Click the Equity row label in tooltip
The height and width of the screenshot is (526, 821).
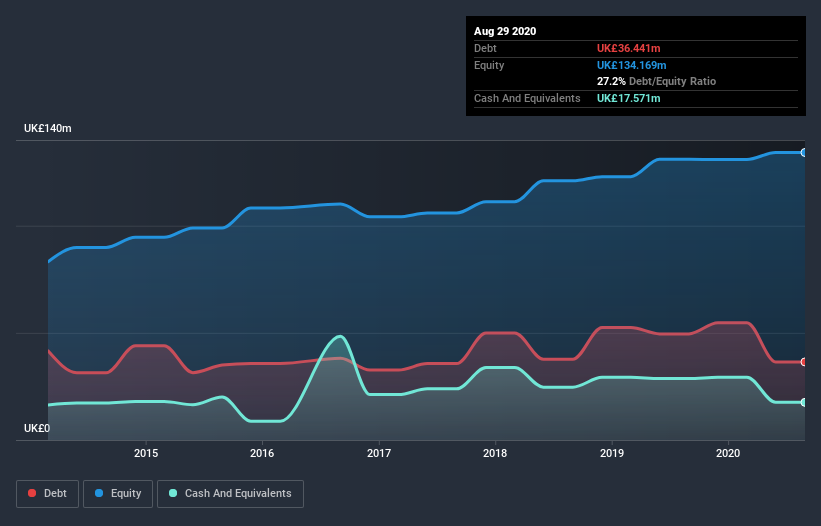pos(489,65)
